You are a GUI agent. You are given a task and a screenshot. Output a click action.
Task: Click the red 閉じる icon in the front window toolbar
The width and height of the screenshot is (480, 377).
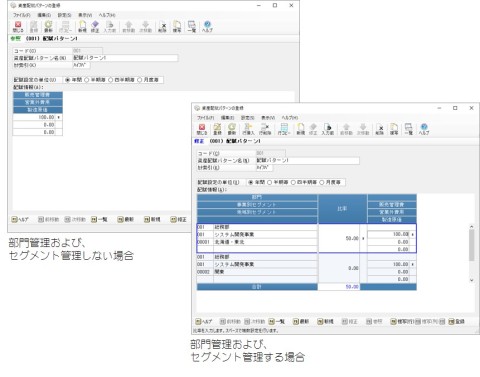pos(202,129)
